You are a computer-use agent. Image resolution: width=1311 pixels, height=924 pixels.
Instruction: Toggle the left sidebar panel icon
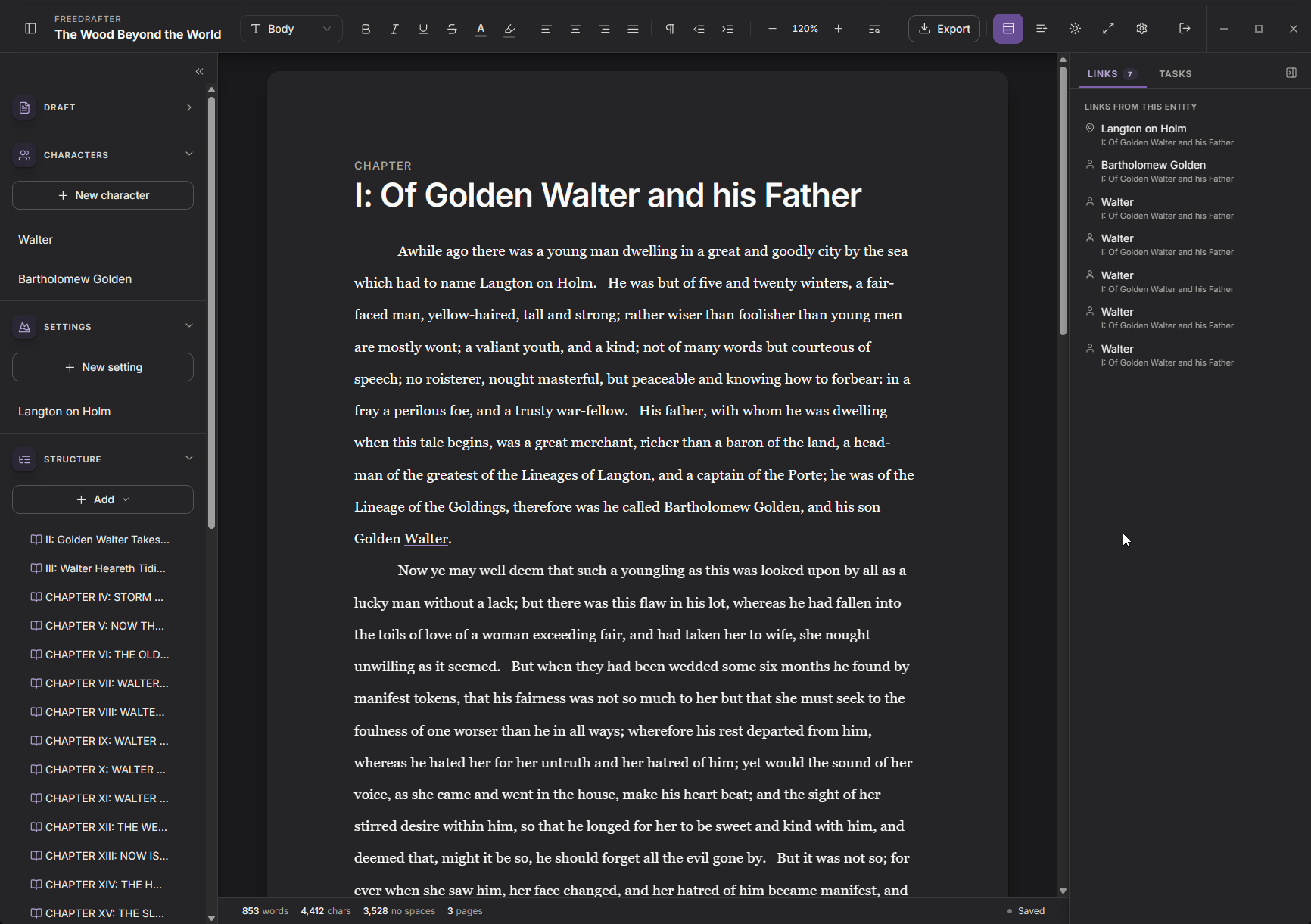click(30, 29)
